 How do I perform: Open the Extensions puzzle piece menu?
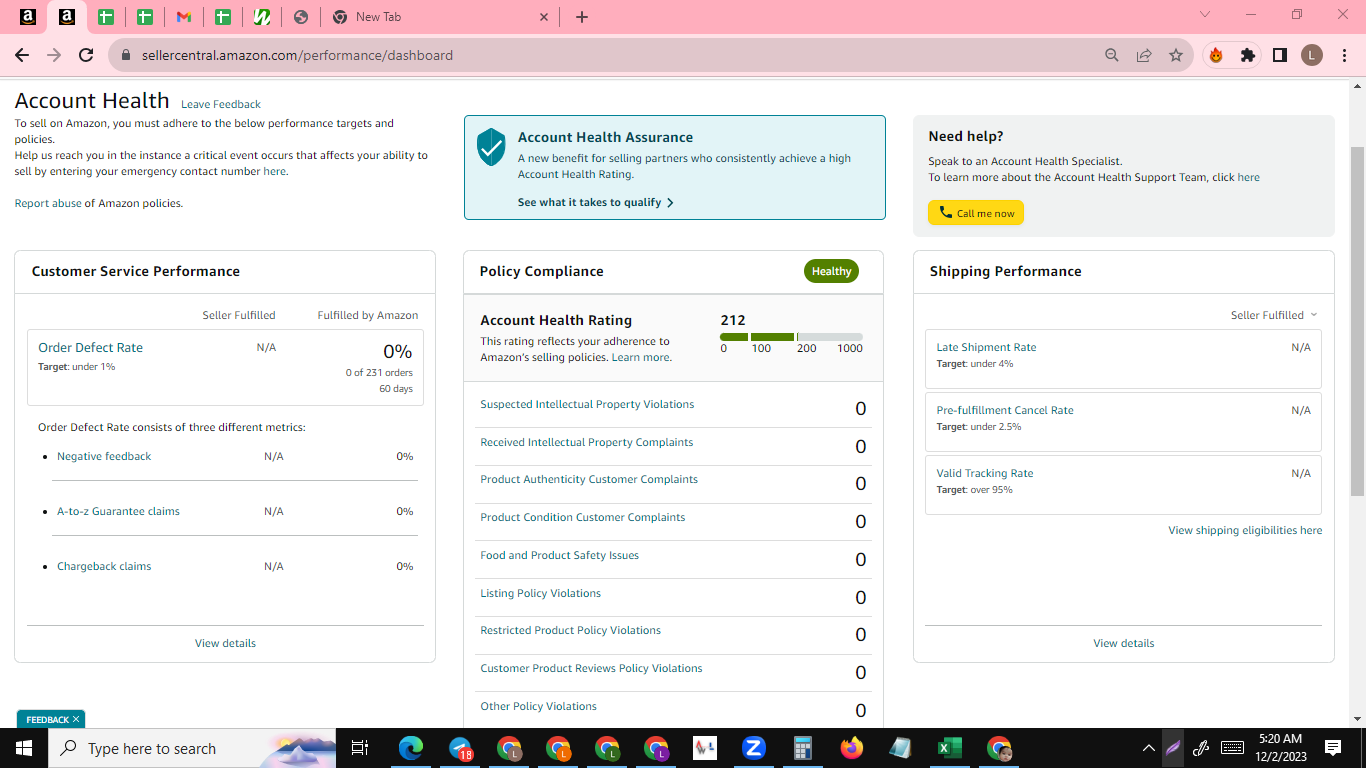(x=1247, y=55)
